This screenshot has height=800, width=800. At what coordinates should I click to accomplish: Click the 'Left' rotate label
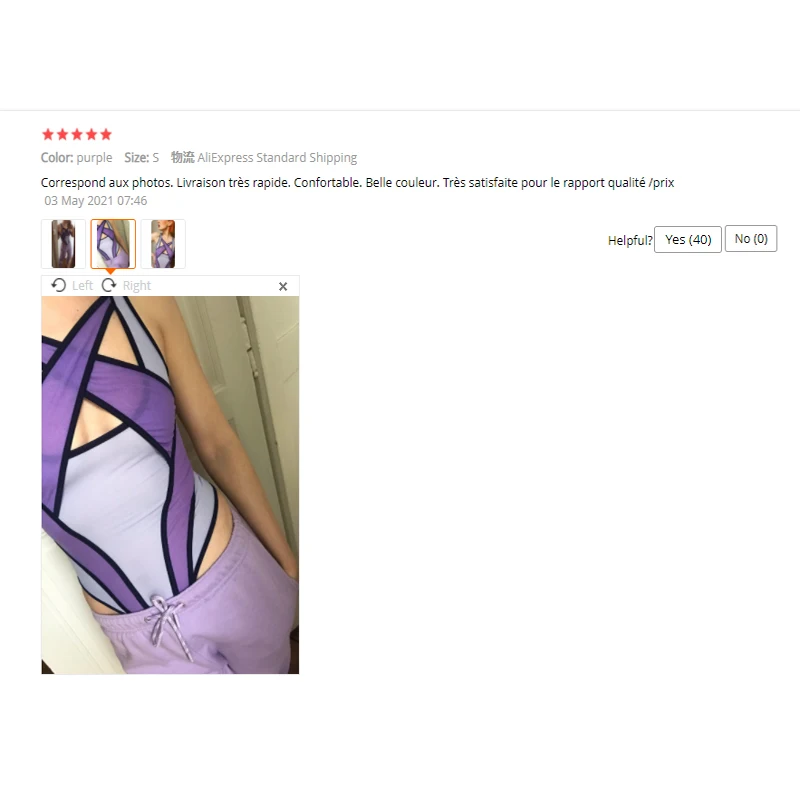point(82,285)
